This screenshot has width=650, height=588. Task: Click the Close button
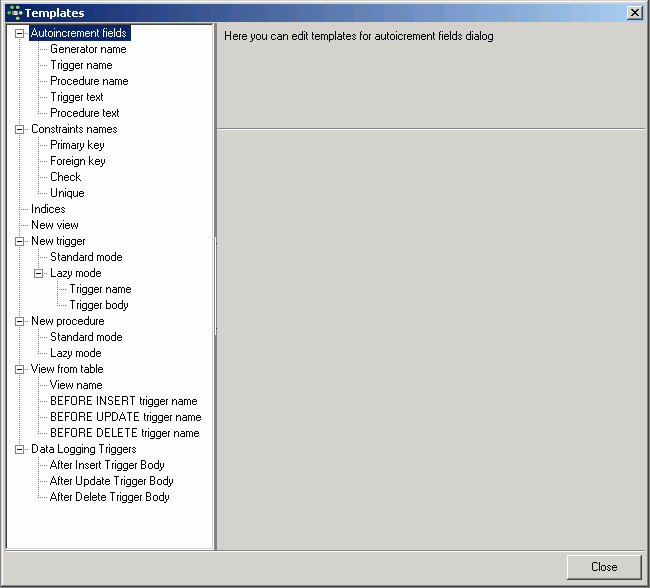pos(604,567)
